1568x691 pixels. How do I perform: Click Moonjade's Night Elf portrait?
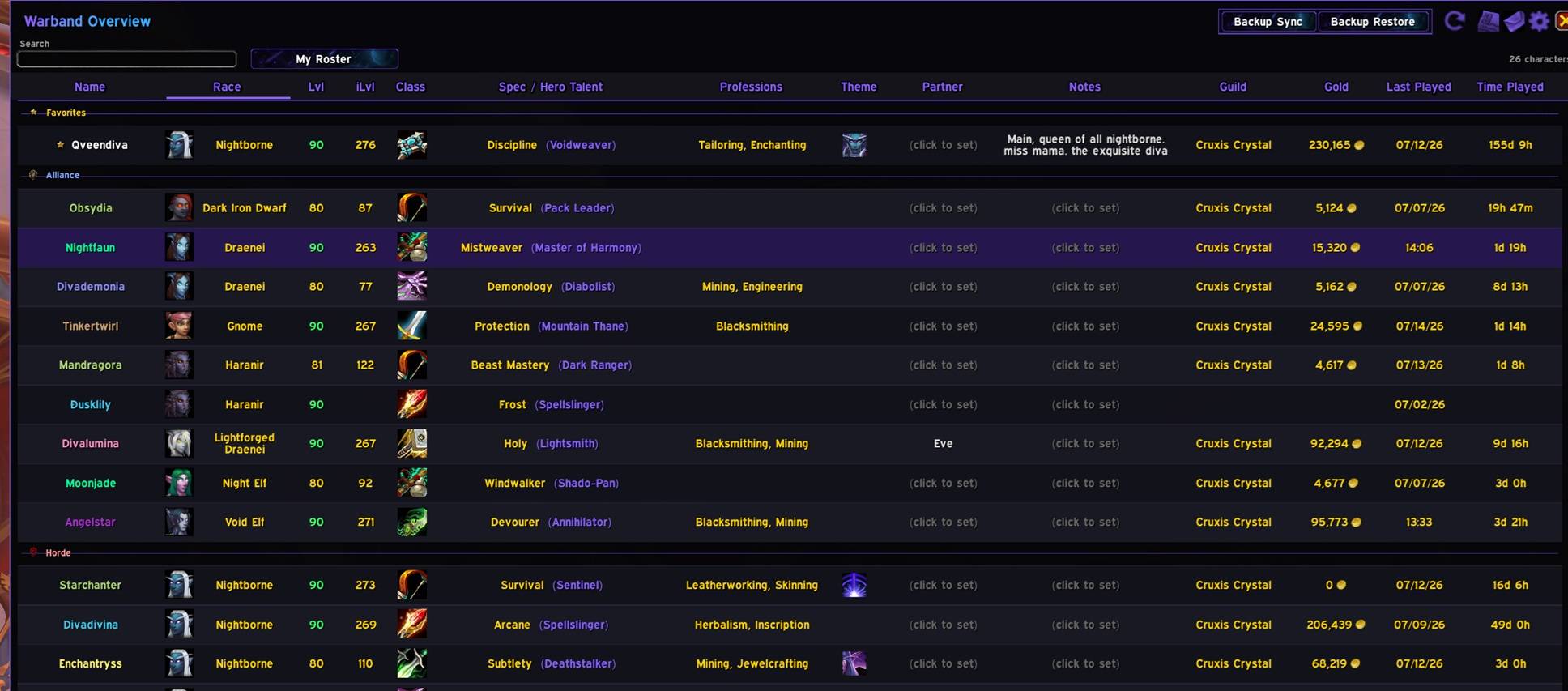click(x=179, y=483)
